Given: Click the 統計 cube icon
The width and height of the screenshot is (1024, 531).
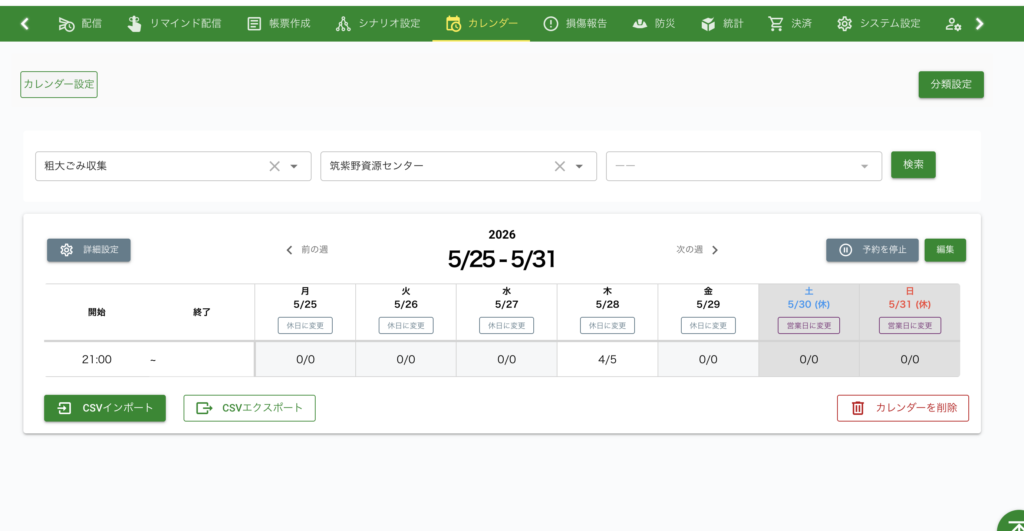Looking at the screenshot, I should [x=708, y=24].
